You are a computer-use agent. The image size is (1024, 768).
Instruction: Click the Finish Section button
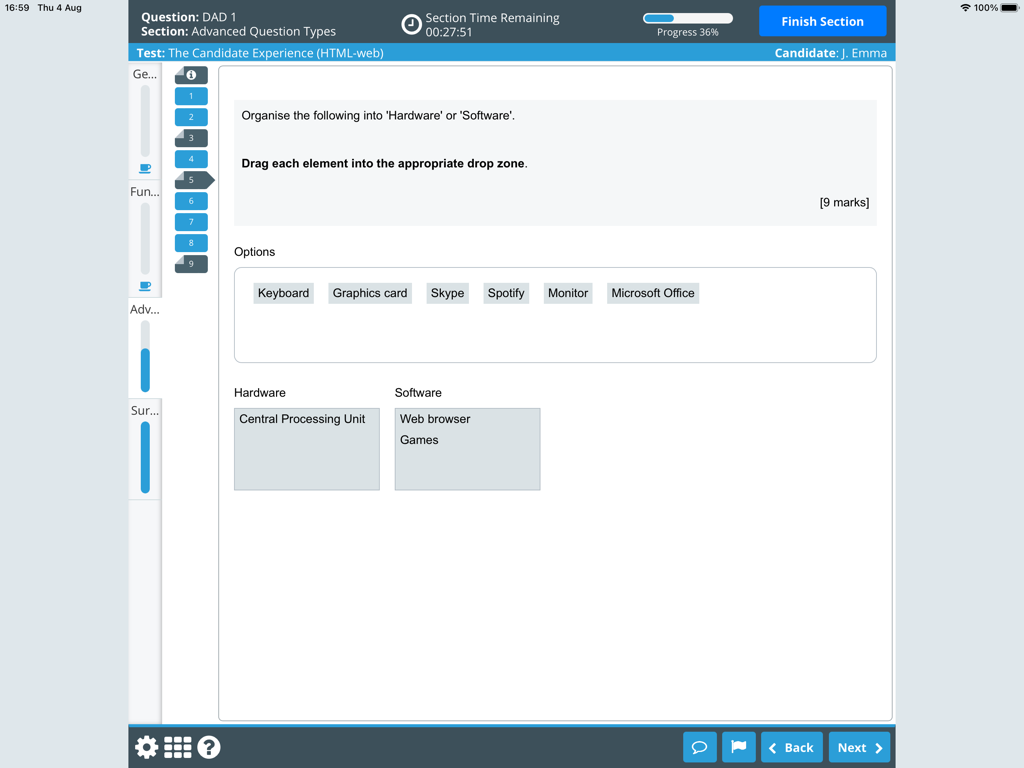click(x=822, y=21)
